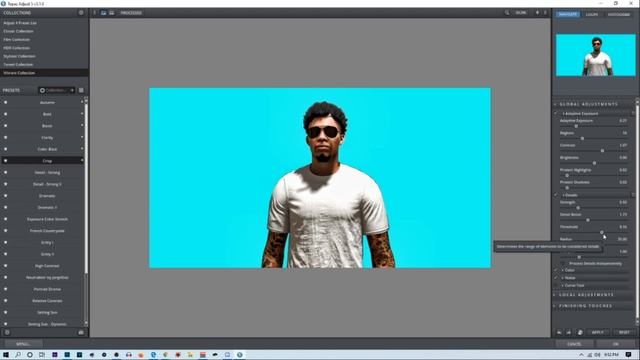Viewport: 640px width, 360px height.
Task: Check Process Details Independently
Action: [x=564, y=264]
